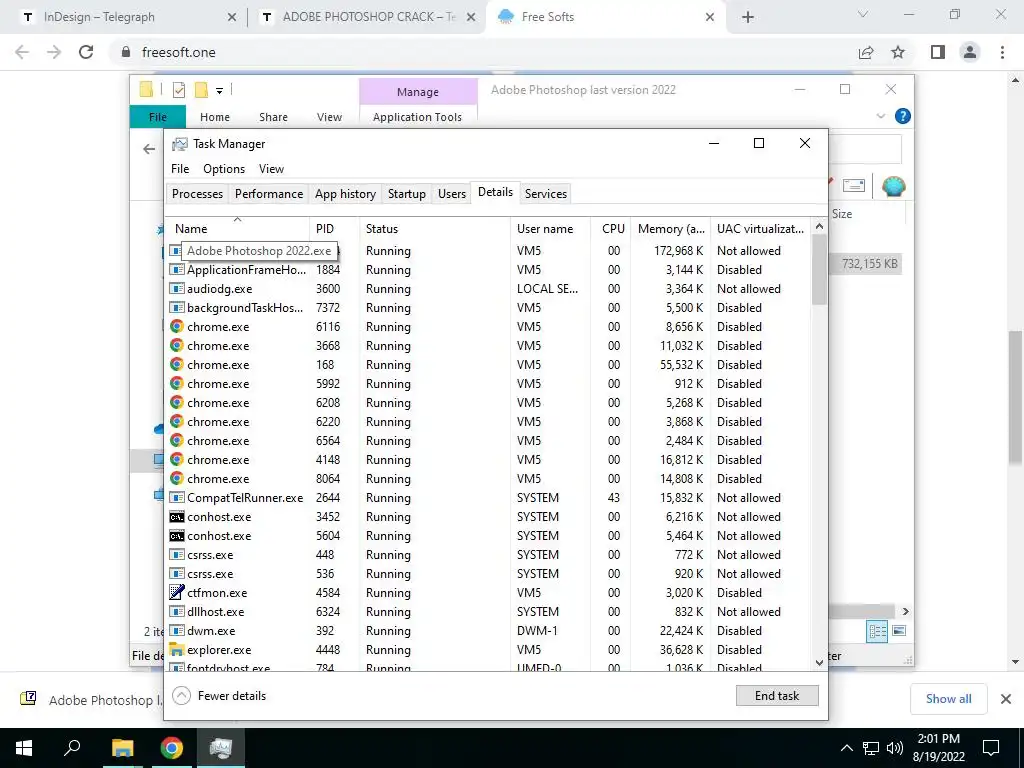Select chrome.exe with PID 6116
Image resolution: width=1024 pixels, height=768 pixels.
[x=488, y=327]
